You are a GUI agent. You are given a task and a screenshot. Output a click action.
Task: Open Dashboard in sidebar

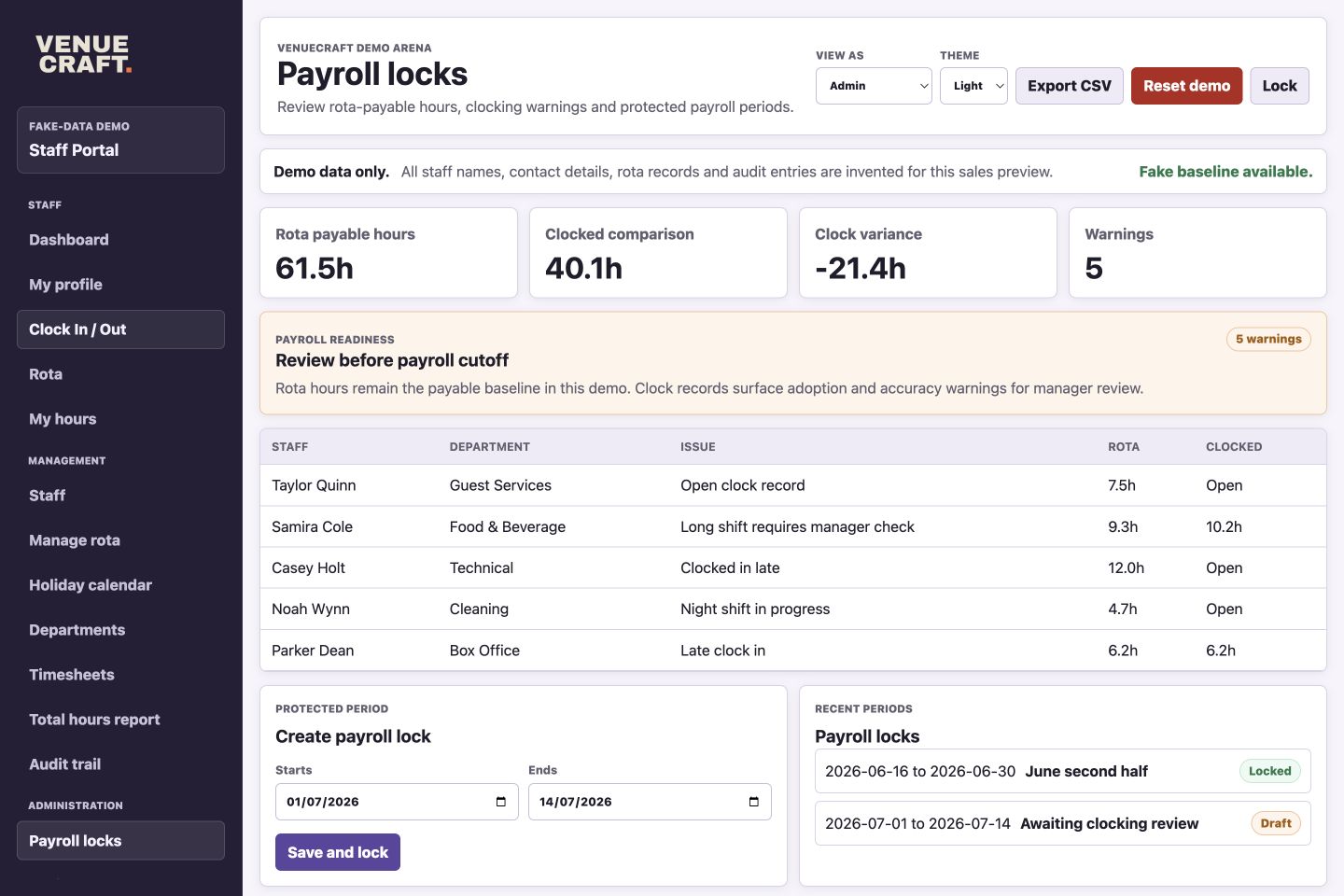coord(120,240)
